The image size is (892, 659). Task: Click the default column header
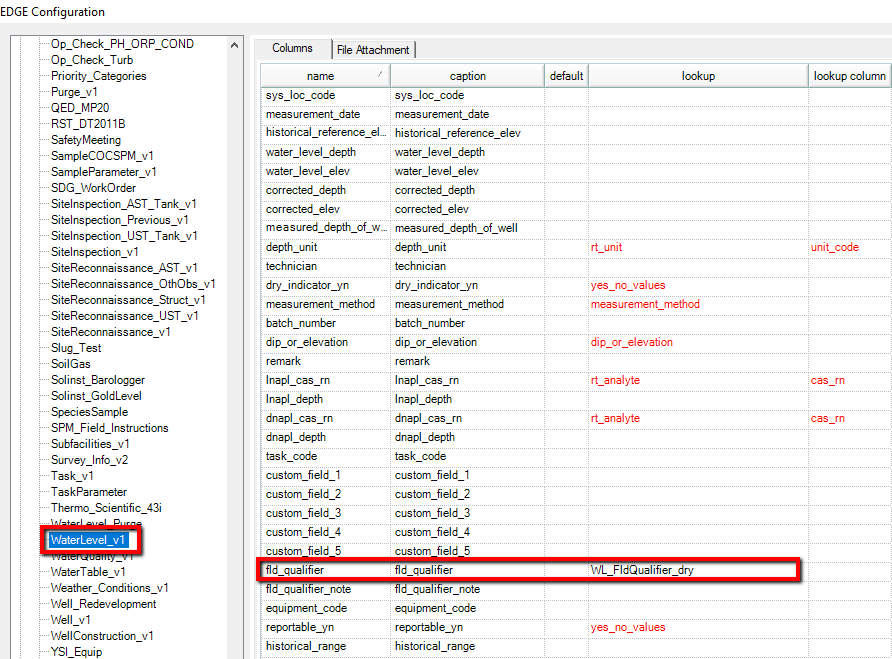[x=566, y=76]
